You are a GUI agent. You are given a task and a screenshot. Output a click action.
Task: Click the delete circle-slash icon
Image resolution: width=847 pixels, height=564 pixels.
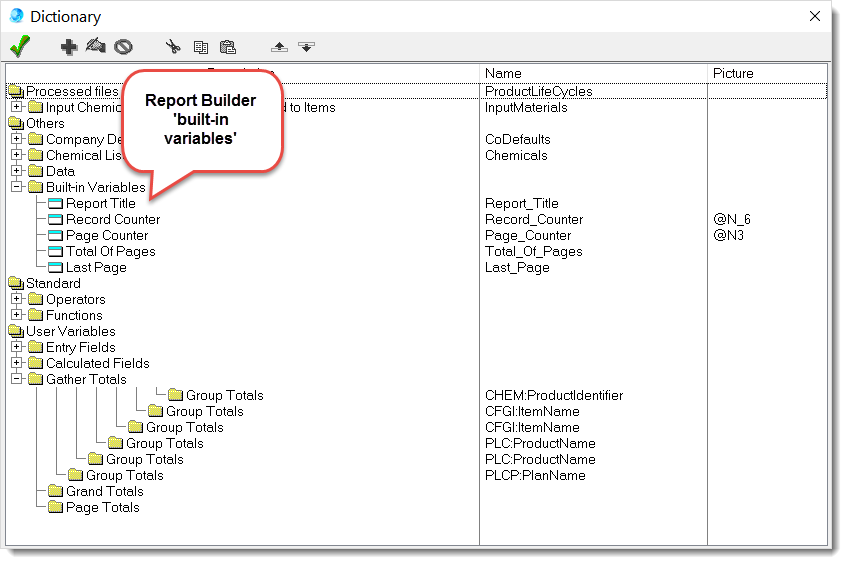pyautogui.click(x=123, y=47)
